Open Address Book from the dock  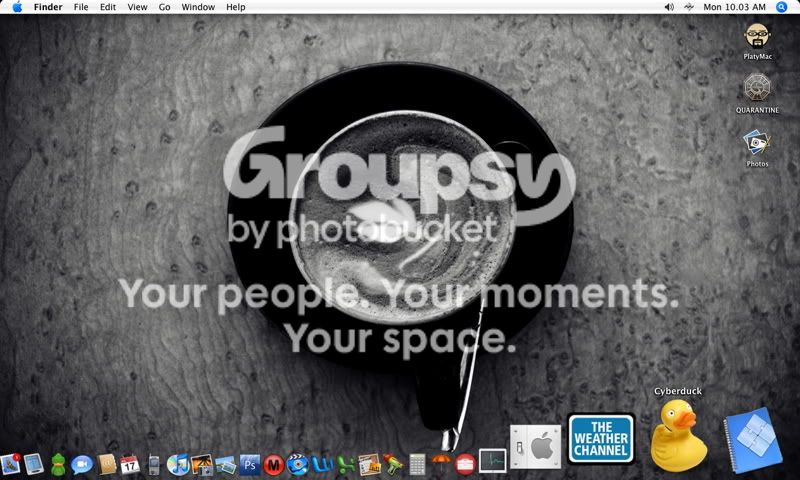click(x=107, y=465)
